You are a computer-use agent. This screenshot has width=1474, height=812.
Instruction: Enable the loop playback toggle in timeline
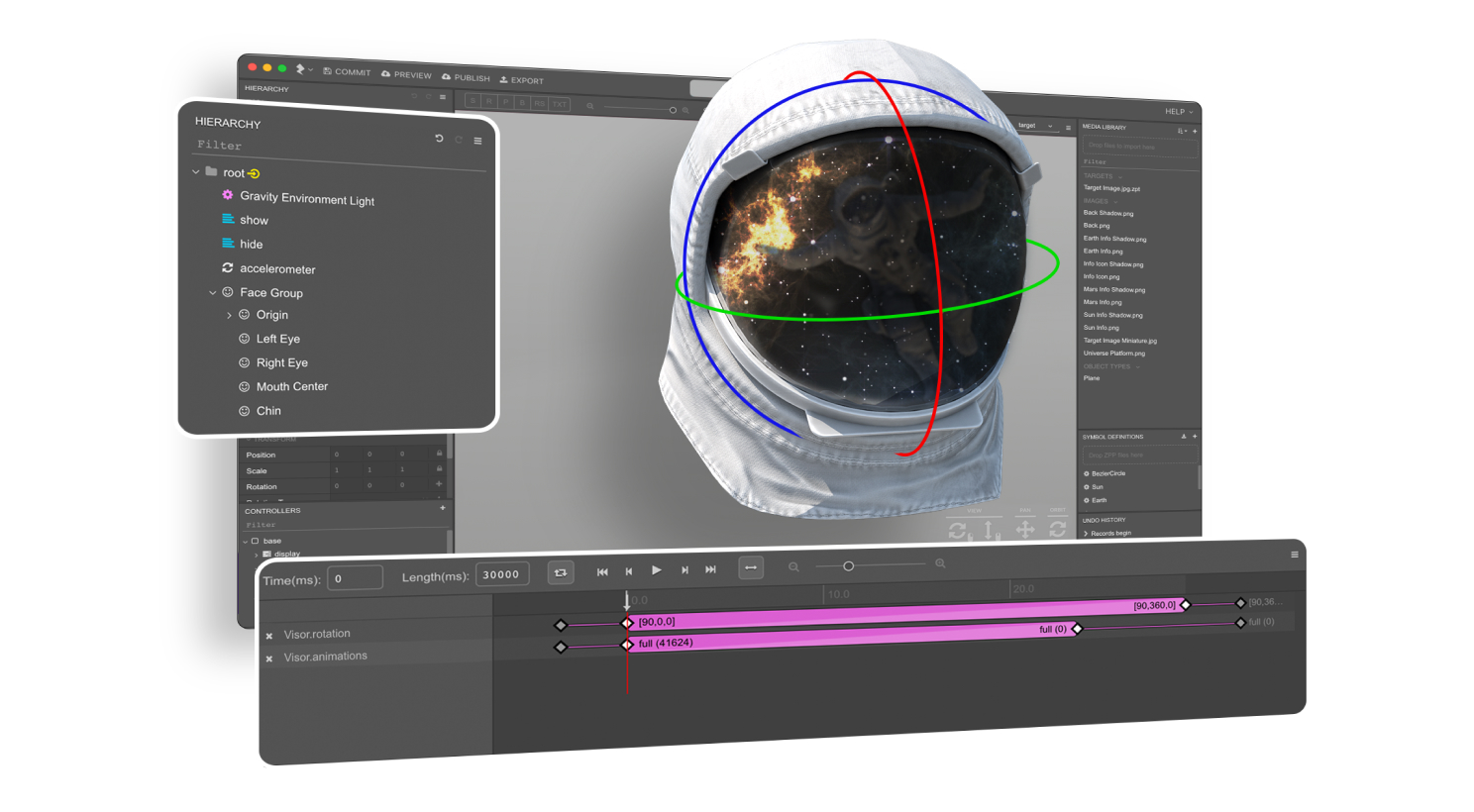tap(561, 570)
